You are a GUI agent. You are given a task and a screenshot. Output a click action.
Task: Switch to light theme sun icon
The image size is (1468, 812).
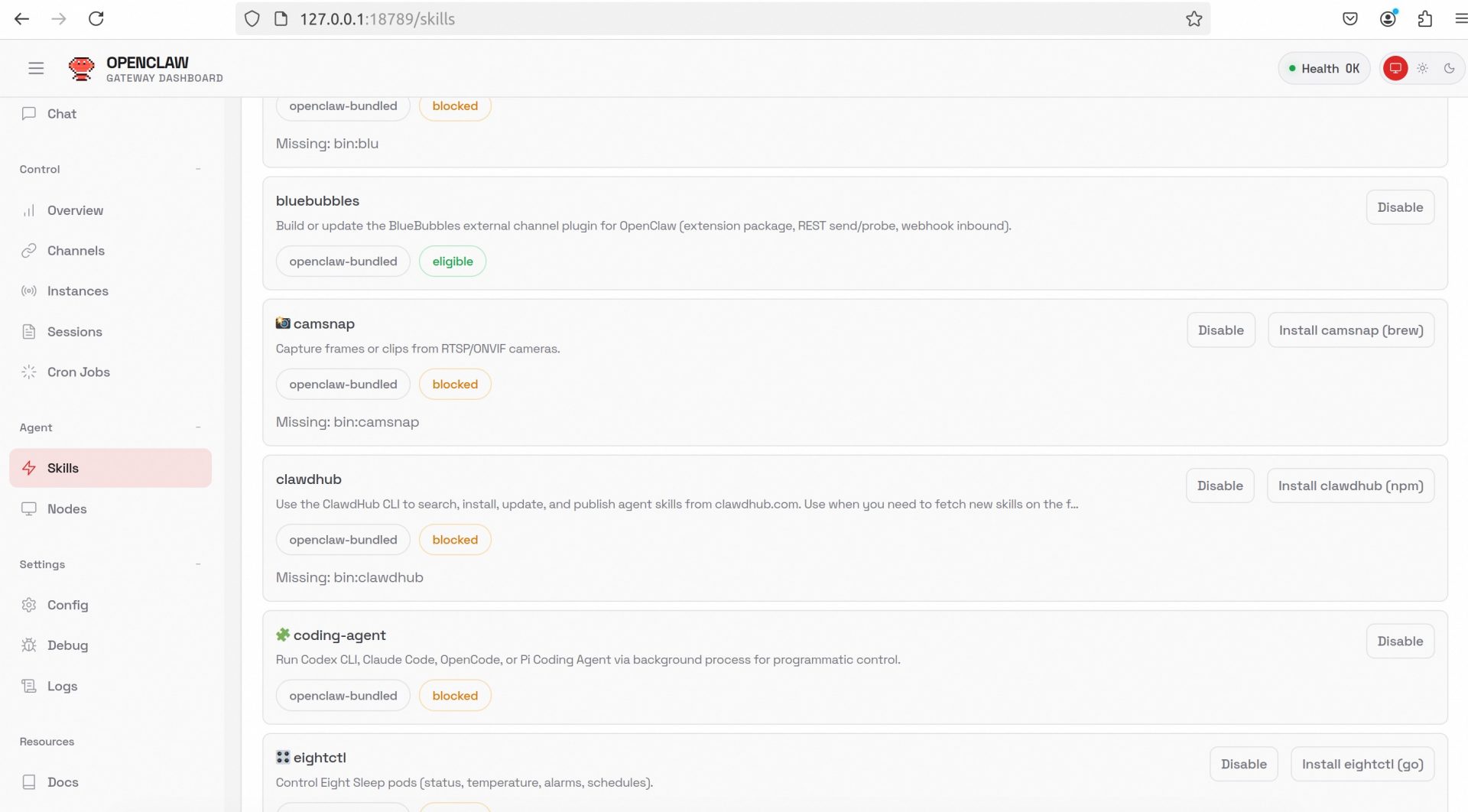(x=1422, y=68)
